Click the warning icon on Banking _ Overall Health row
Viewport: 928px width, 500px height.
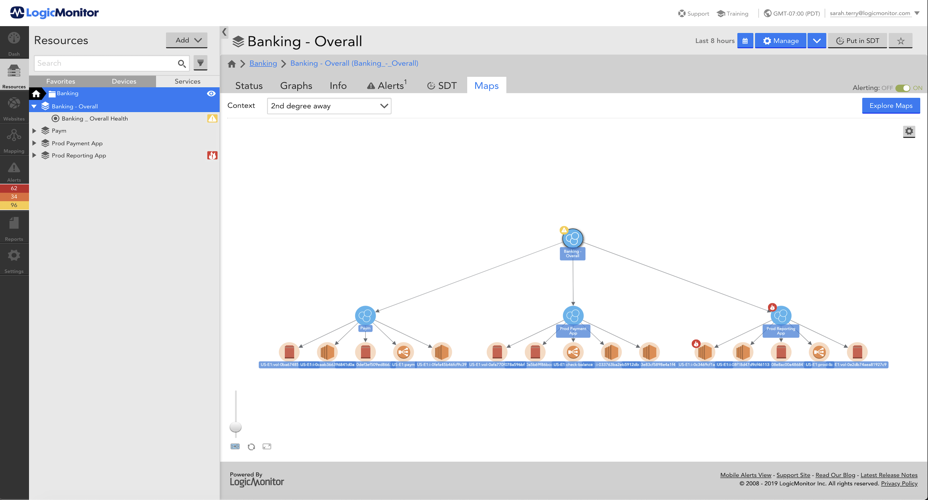(x=212, y=118)
